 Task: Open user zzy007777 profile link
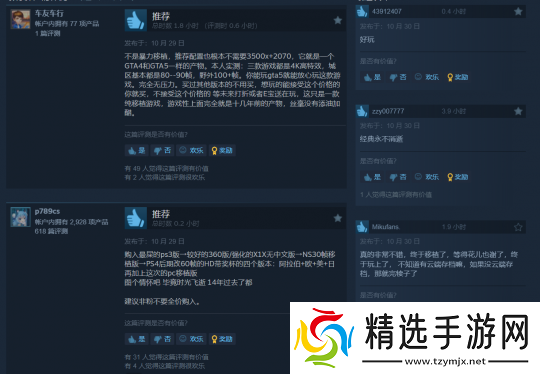click(388, 111)
